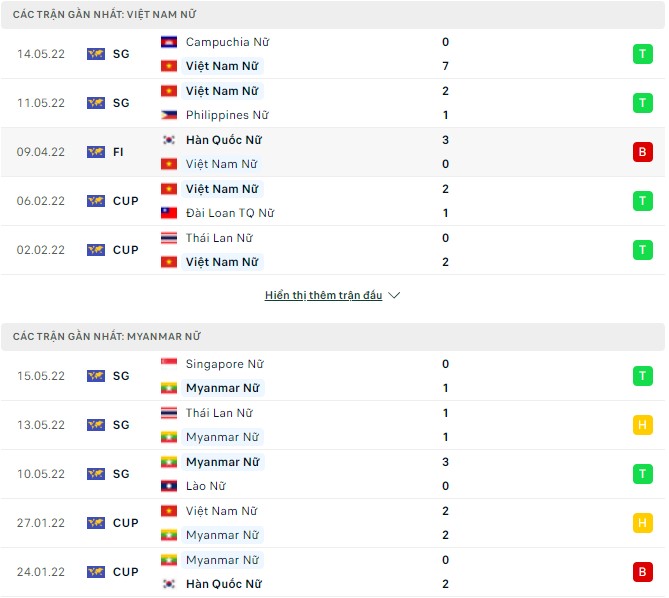Viewport: 669px width, 598px height.
Task: Click the Philippines Nữ flag icon
Action: coord(169,115)
